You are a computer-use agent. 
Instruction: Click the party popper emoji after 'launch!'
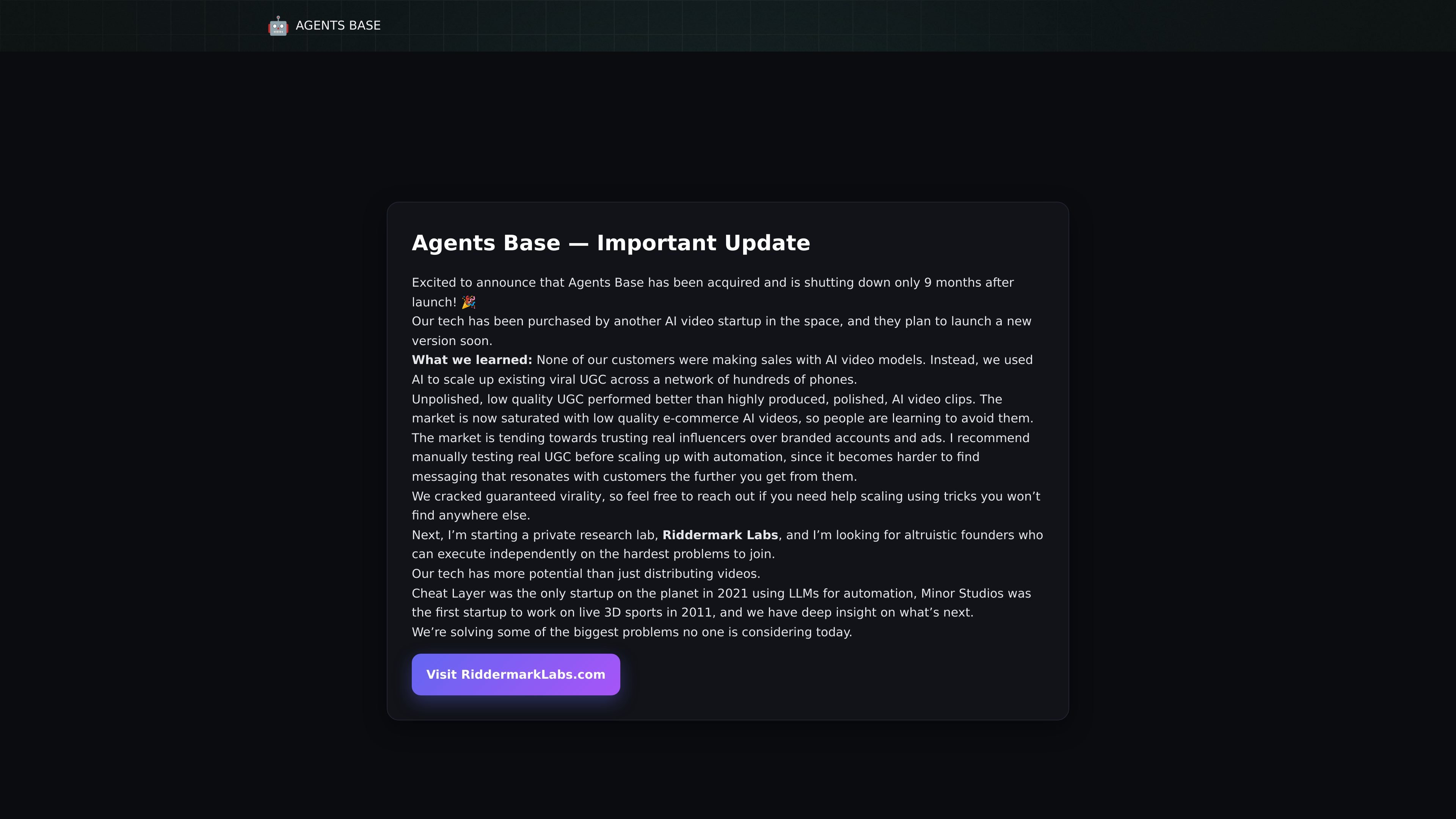click(x=469, y=303)
